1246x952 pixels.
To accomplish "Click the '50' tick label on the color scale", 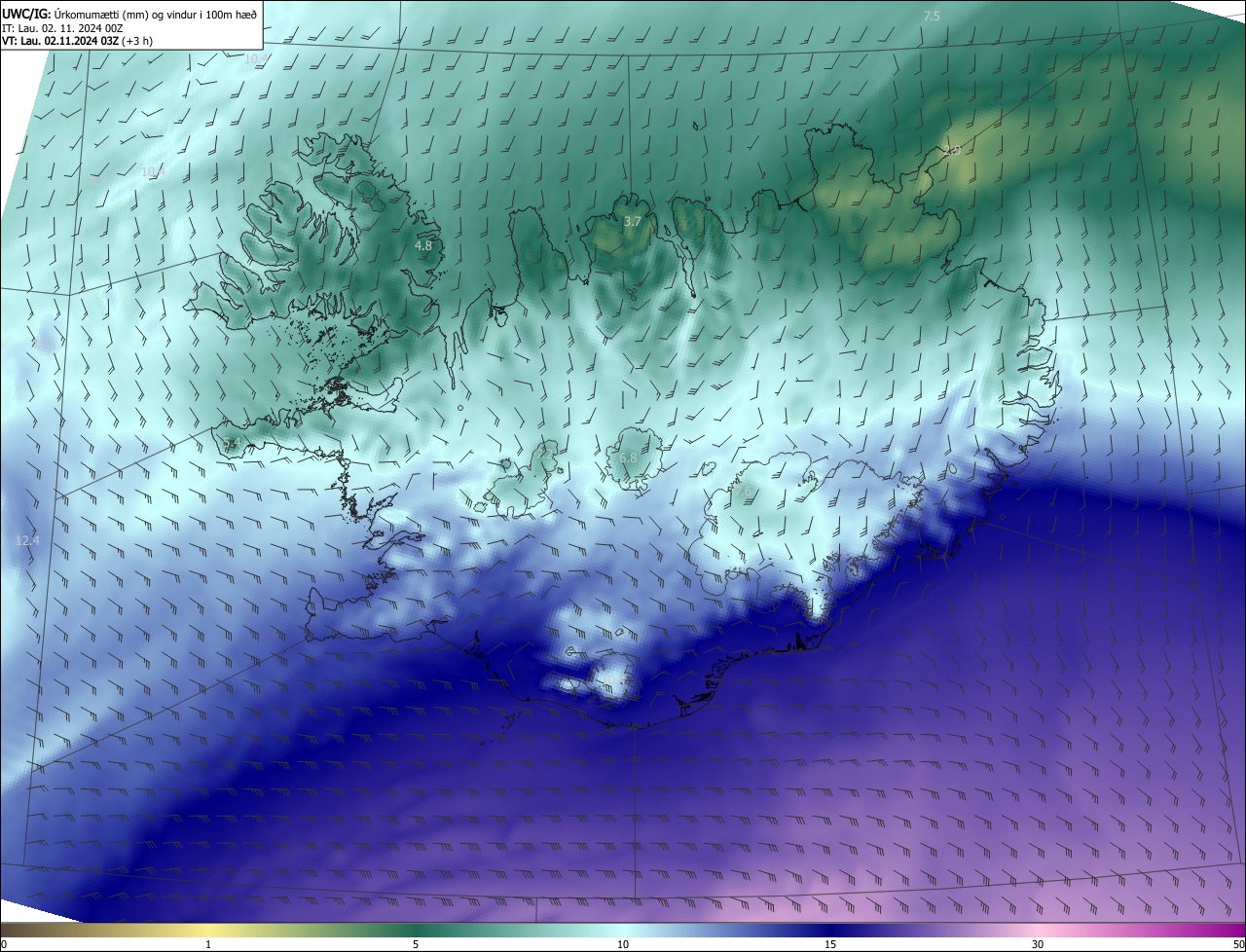I will (x=1238, y=944).
